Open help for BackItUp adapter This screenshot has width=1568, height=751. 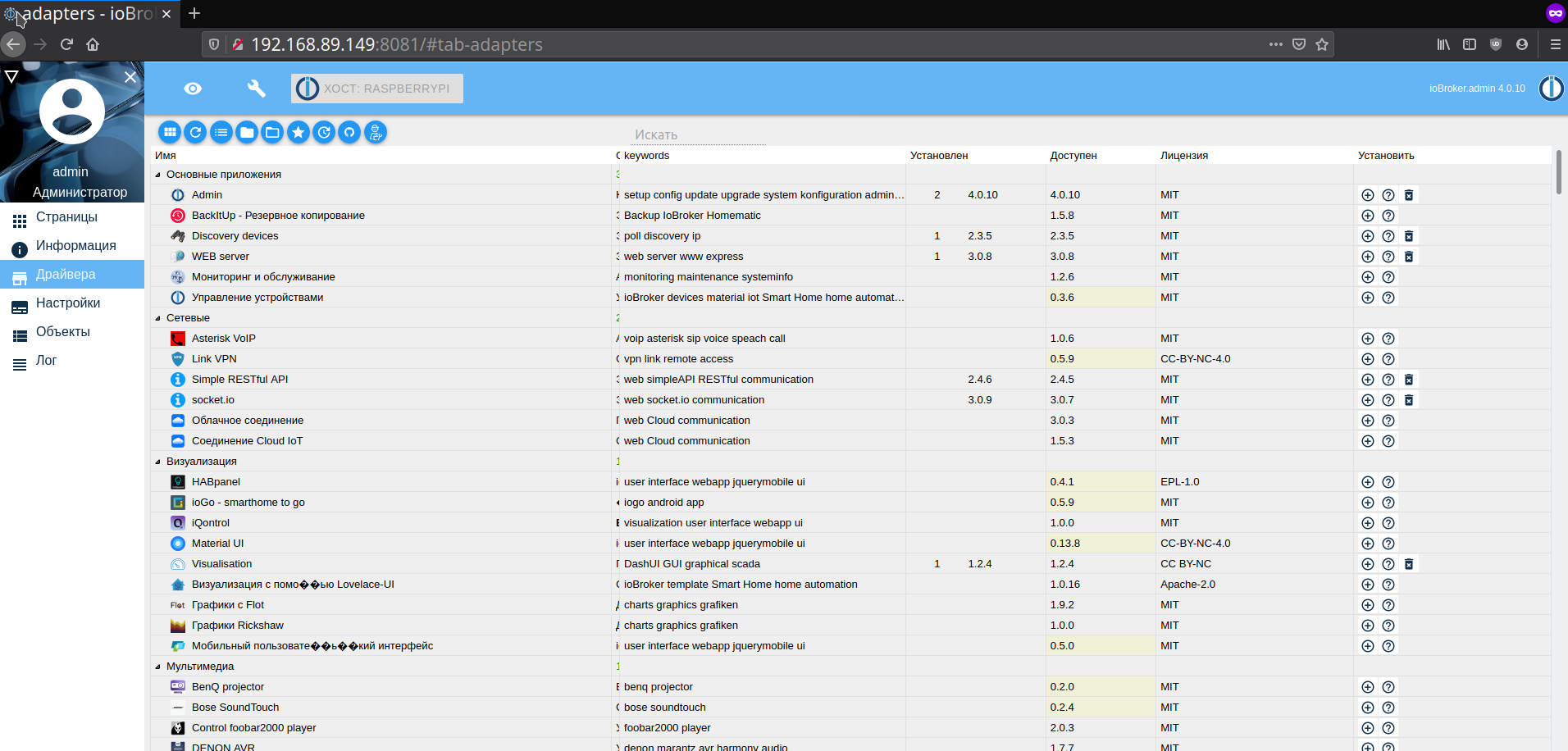tap(1388, 216)
